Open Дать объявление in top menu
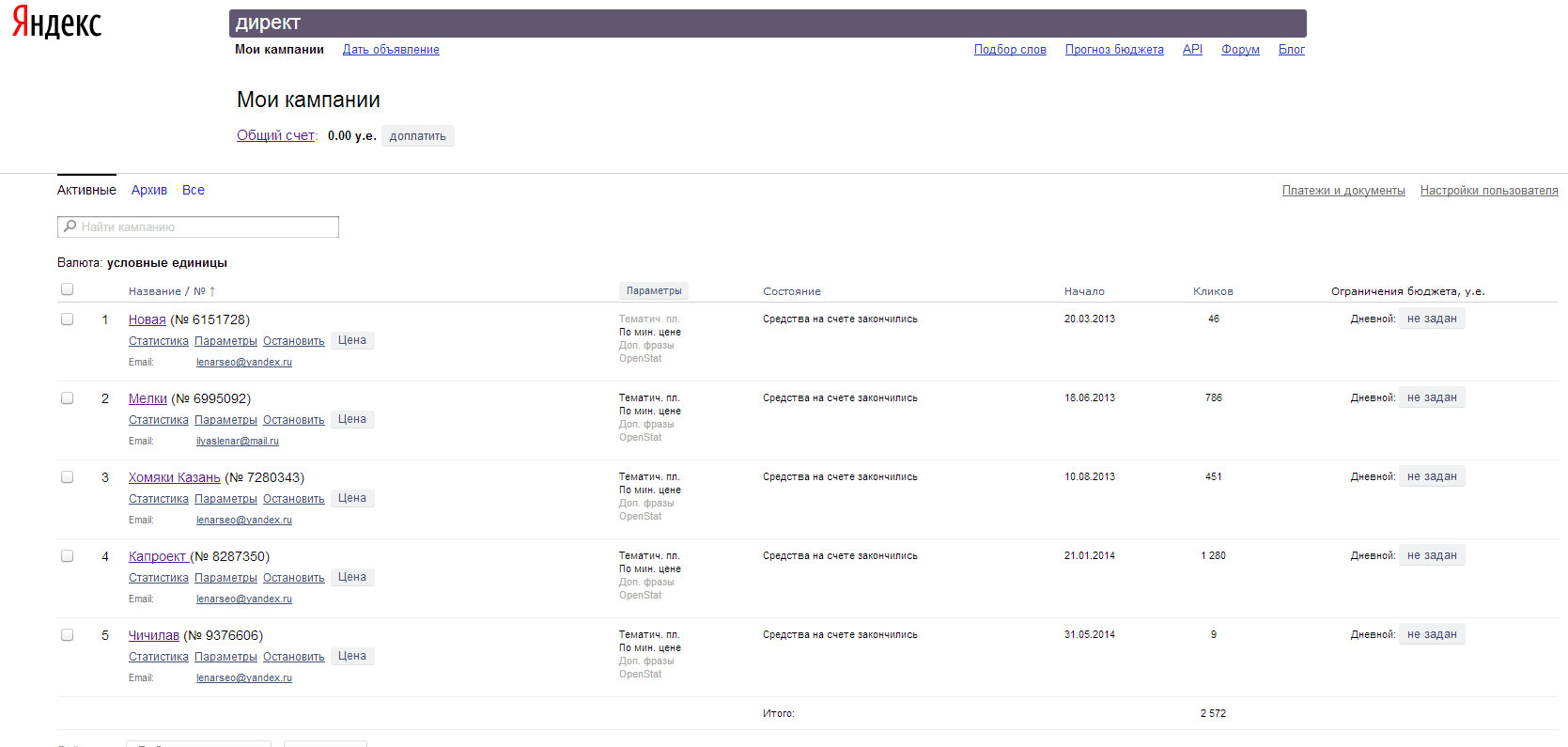This screenshot has height=747, width=1568. [x=391, y=50]
